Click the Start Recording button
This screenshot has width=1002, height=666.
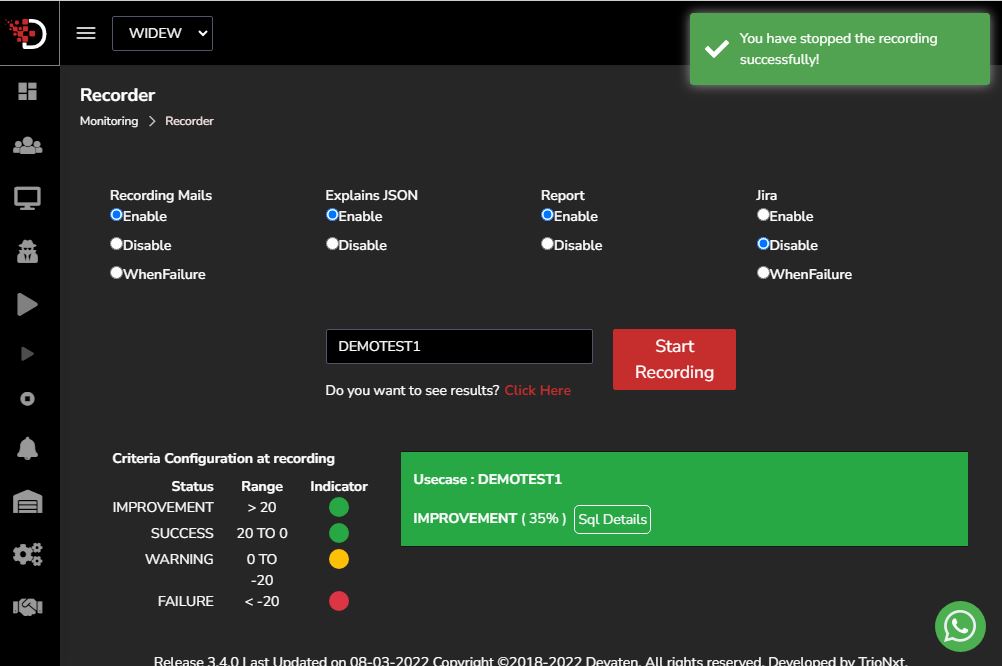(674, 359)
